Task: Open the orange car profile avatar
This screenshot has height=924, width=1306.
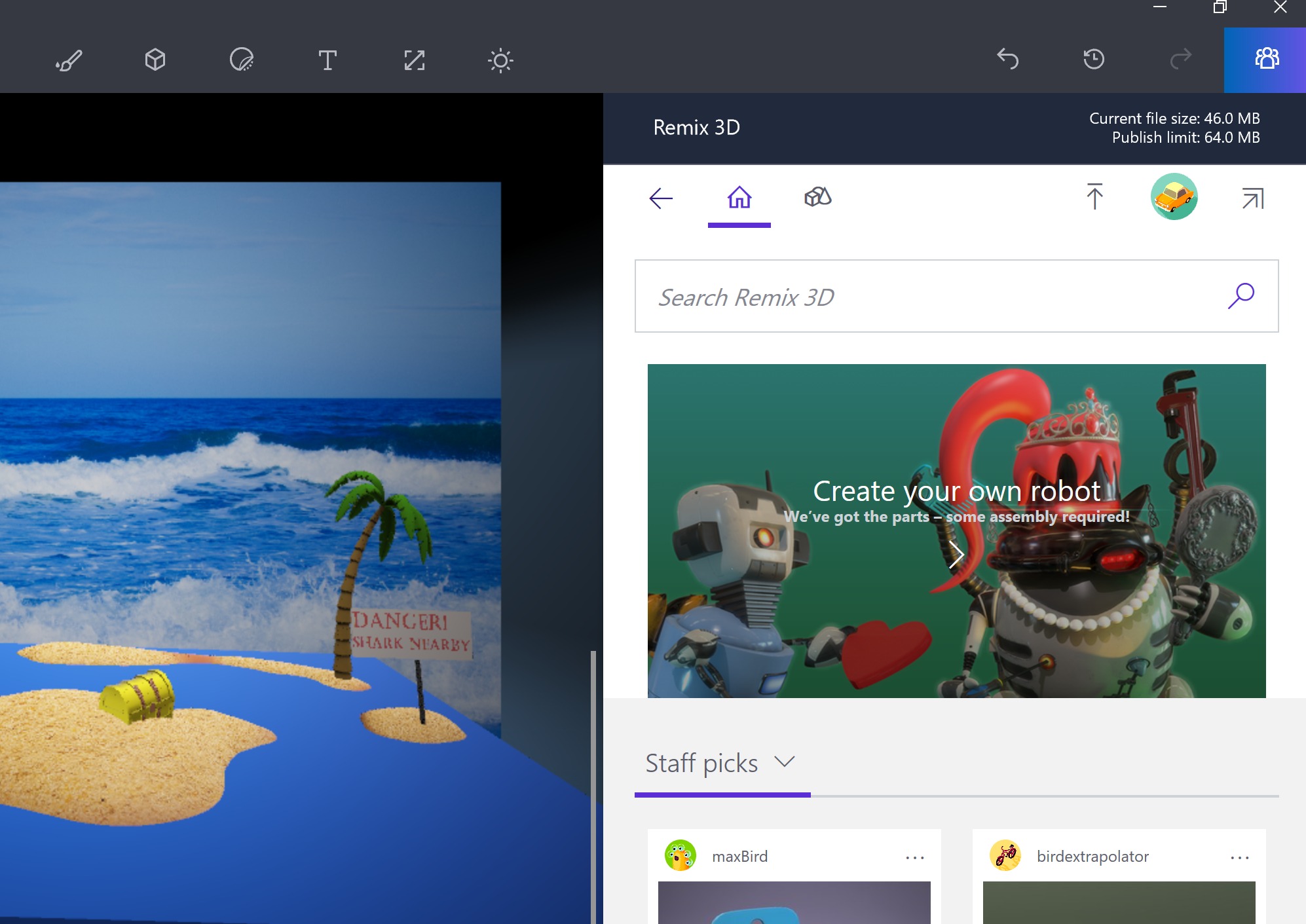Action: [x=1174, y=196]
